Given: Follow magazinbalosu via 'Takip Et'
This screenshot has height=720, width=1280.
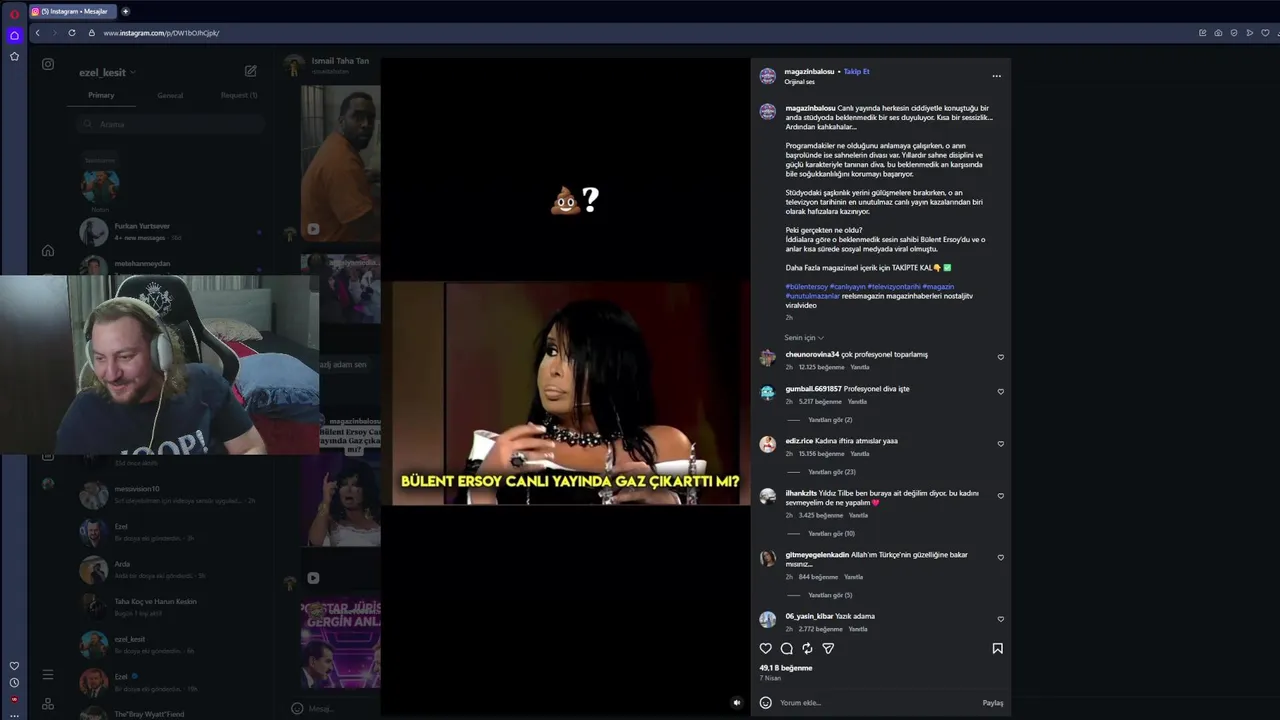Looking at the screenshot, I should coord(857,72).
